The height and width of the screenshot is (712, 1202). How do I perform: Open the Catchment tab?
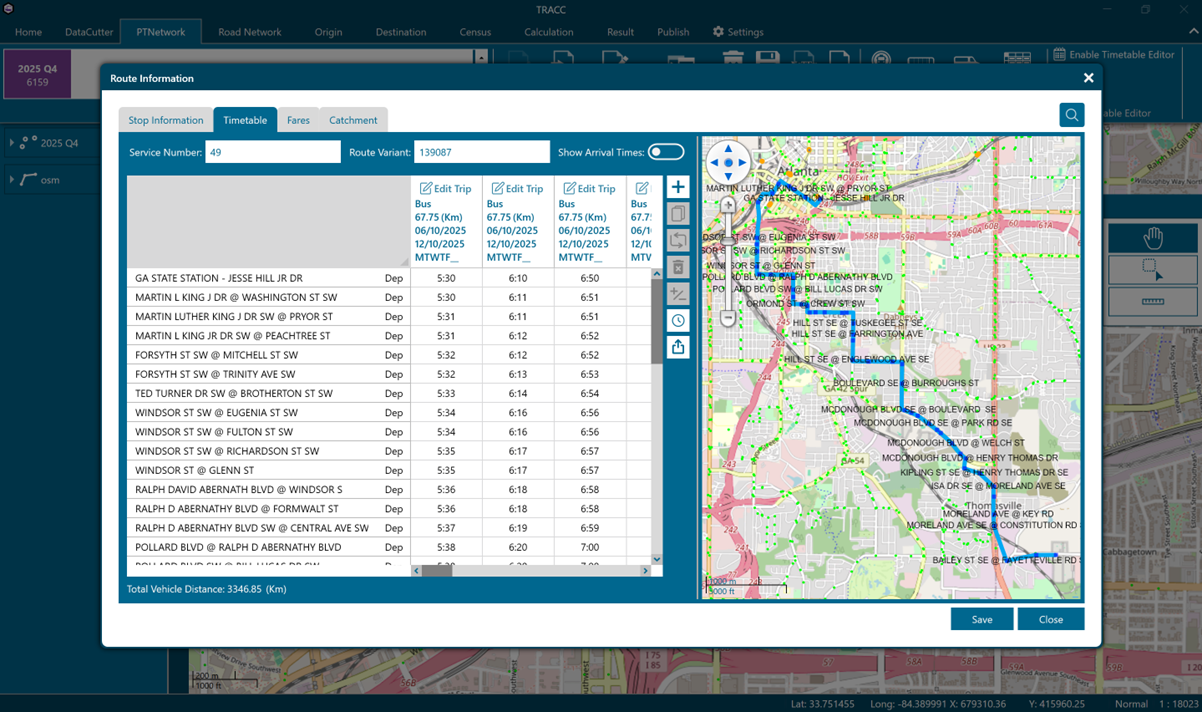click(353, 120)
